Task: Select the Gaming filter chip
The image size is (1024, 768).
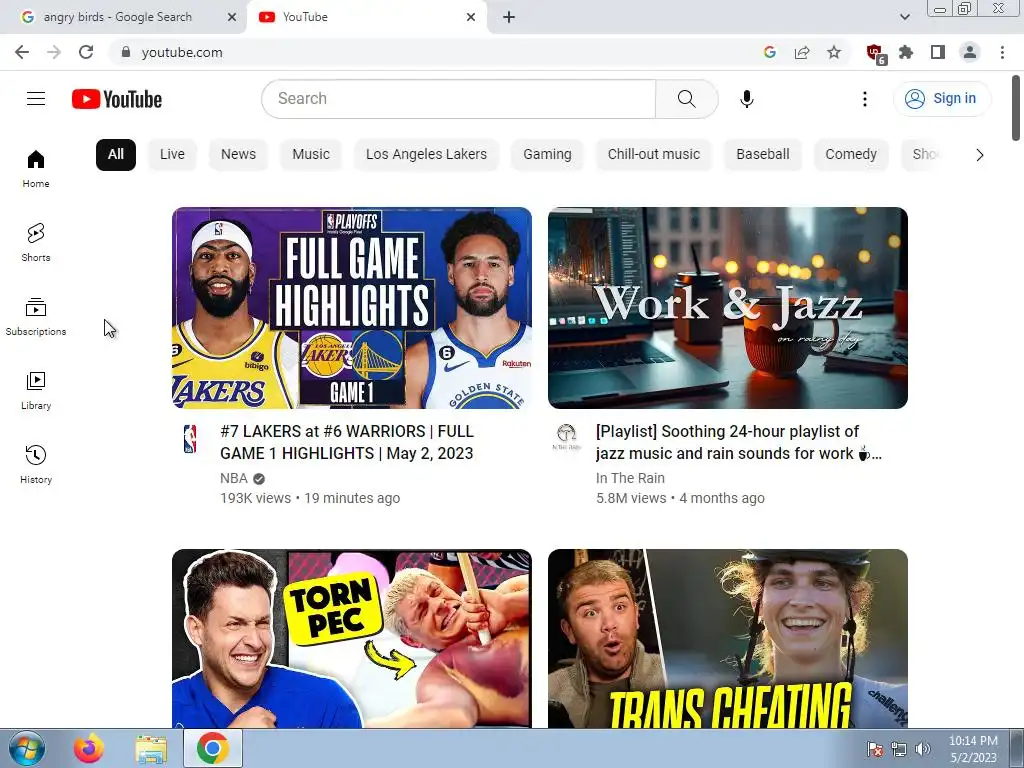Action: pos(547,155)
